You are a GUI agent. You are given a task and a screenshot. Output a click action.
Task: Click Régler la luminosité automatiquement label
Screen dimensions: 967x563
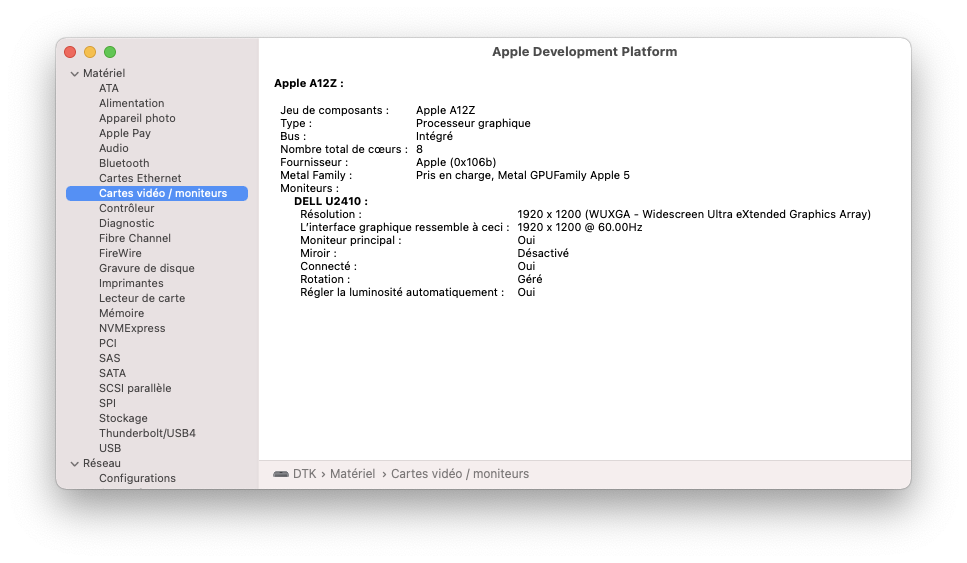pos(401,292)
